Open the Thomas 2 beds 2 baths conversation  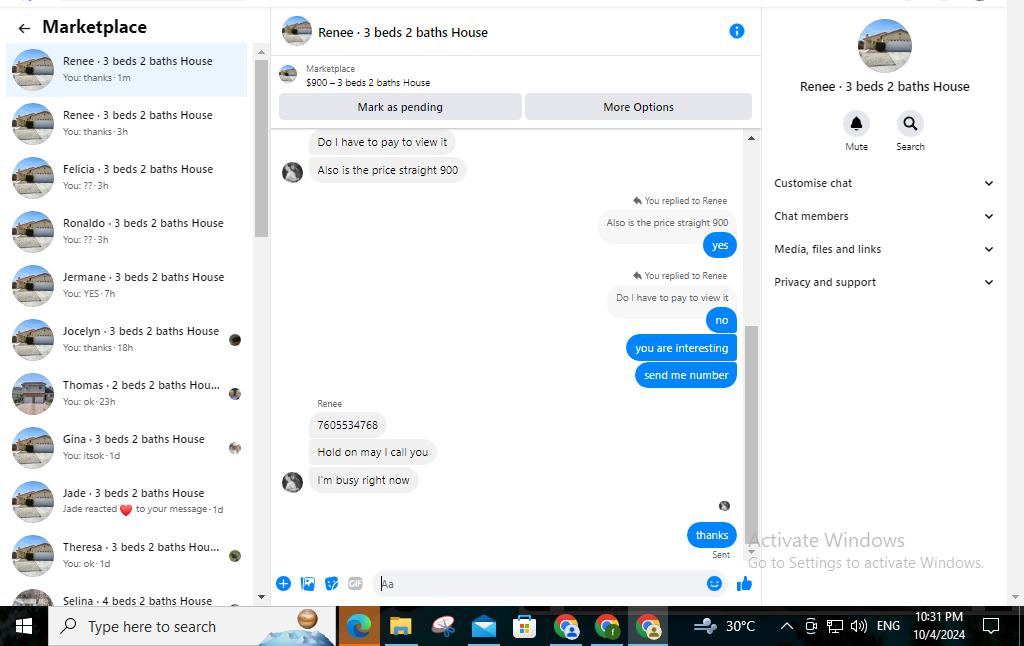tap(127, 394)
